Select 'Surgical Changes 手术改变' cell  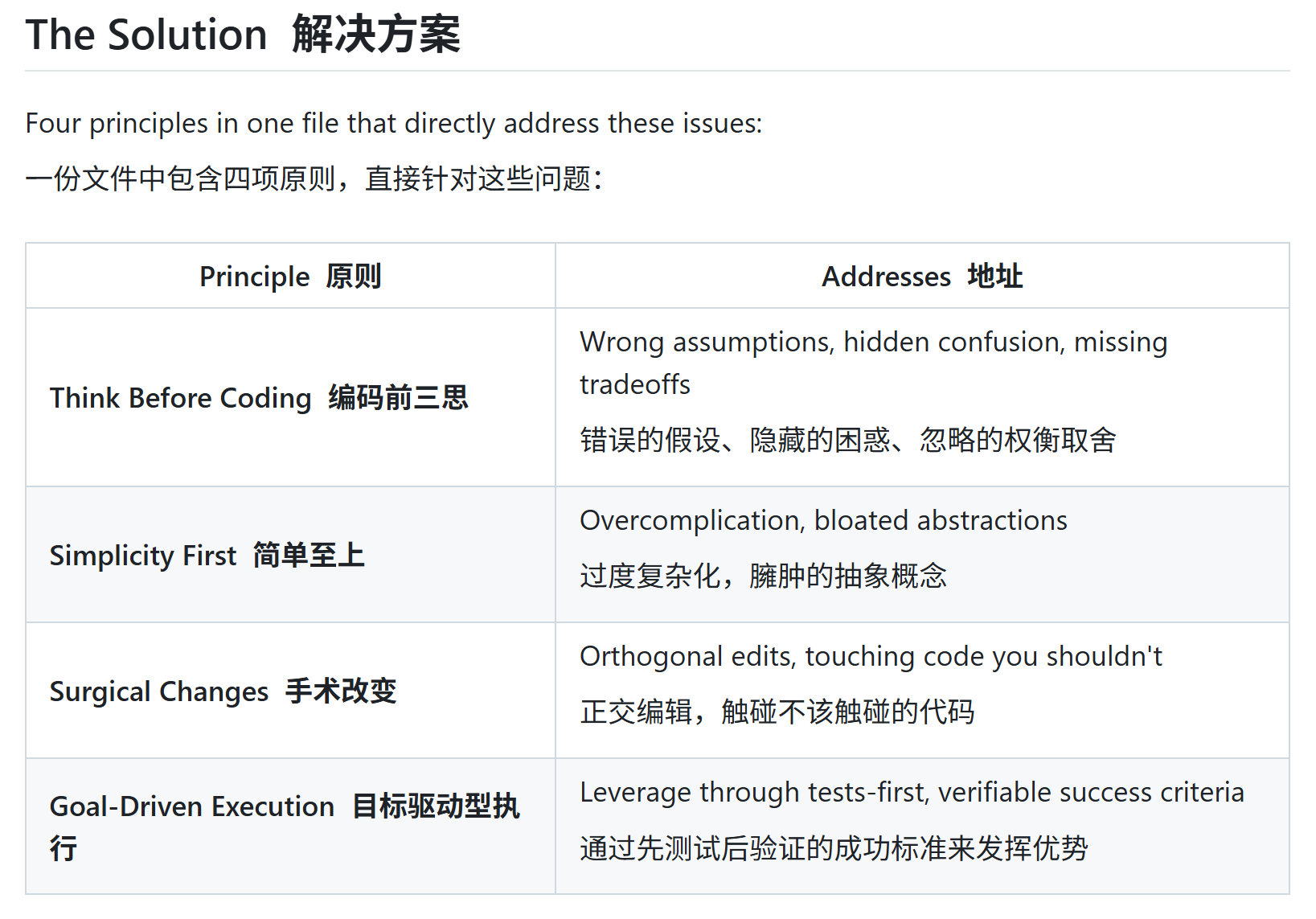290,691
